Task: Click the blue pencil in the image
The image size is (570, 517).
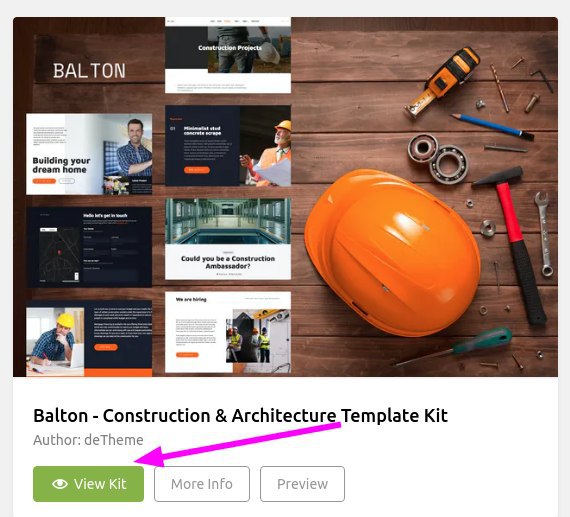Action: click(491, 126)
